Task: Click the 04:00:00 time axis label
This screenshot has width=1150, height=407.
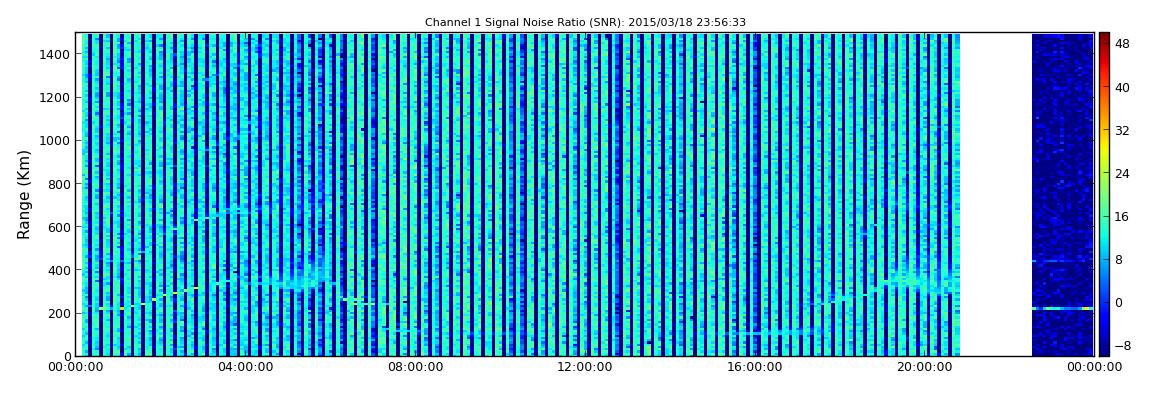Action: [x=246, y=367]
